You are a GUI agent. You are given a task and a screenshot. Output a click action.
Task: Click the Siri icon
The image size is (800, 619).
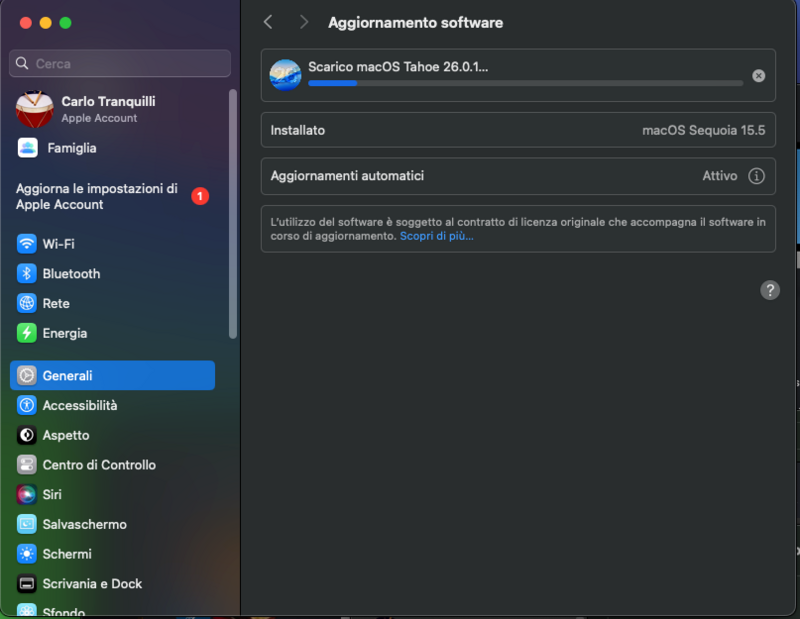click(27, 494)
